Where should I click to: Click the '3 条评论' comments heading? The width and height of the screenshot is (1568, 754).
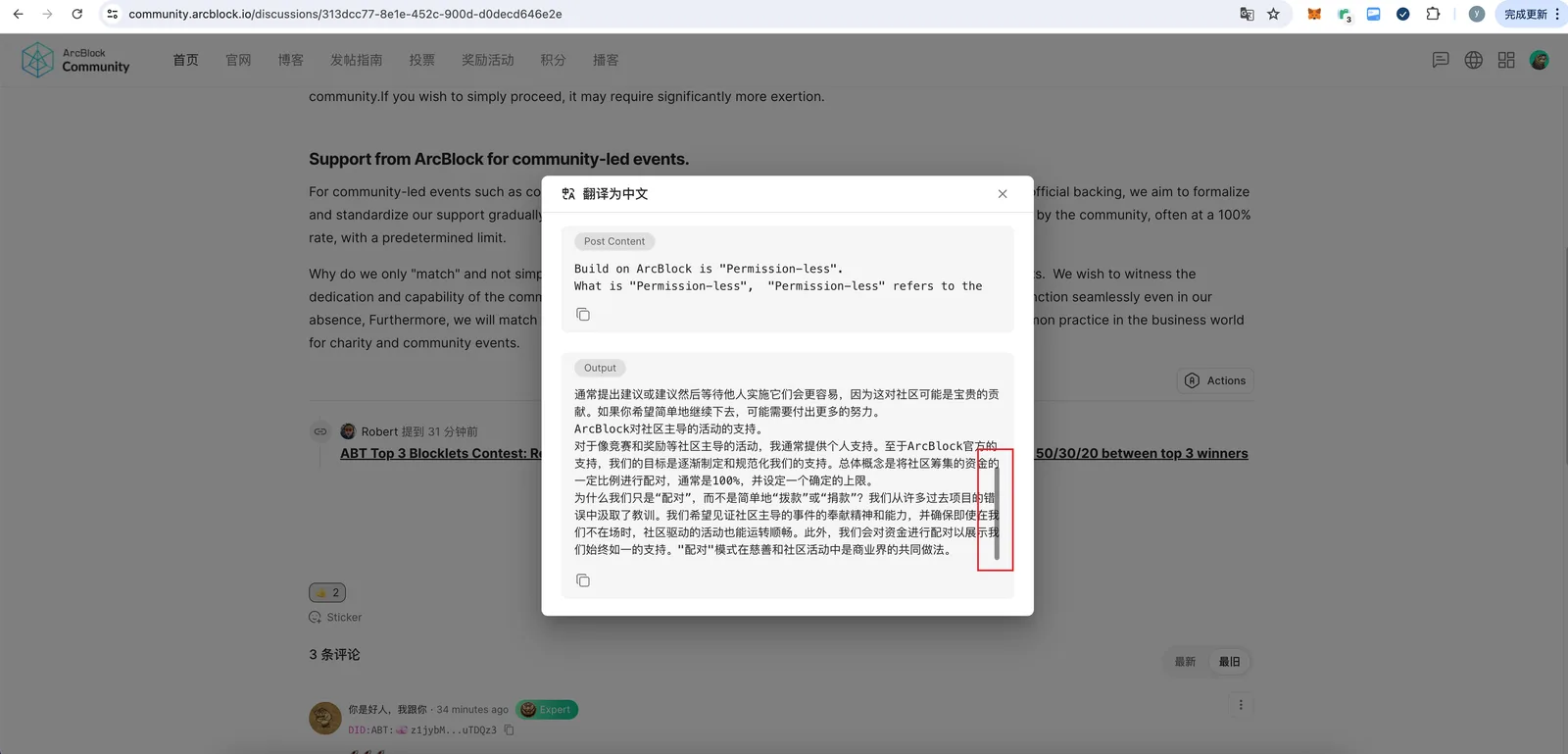click(x=334, y=654)
